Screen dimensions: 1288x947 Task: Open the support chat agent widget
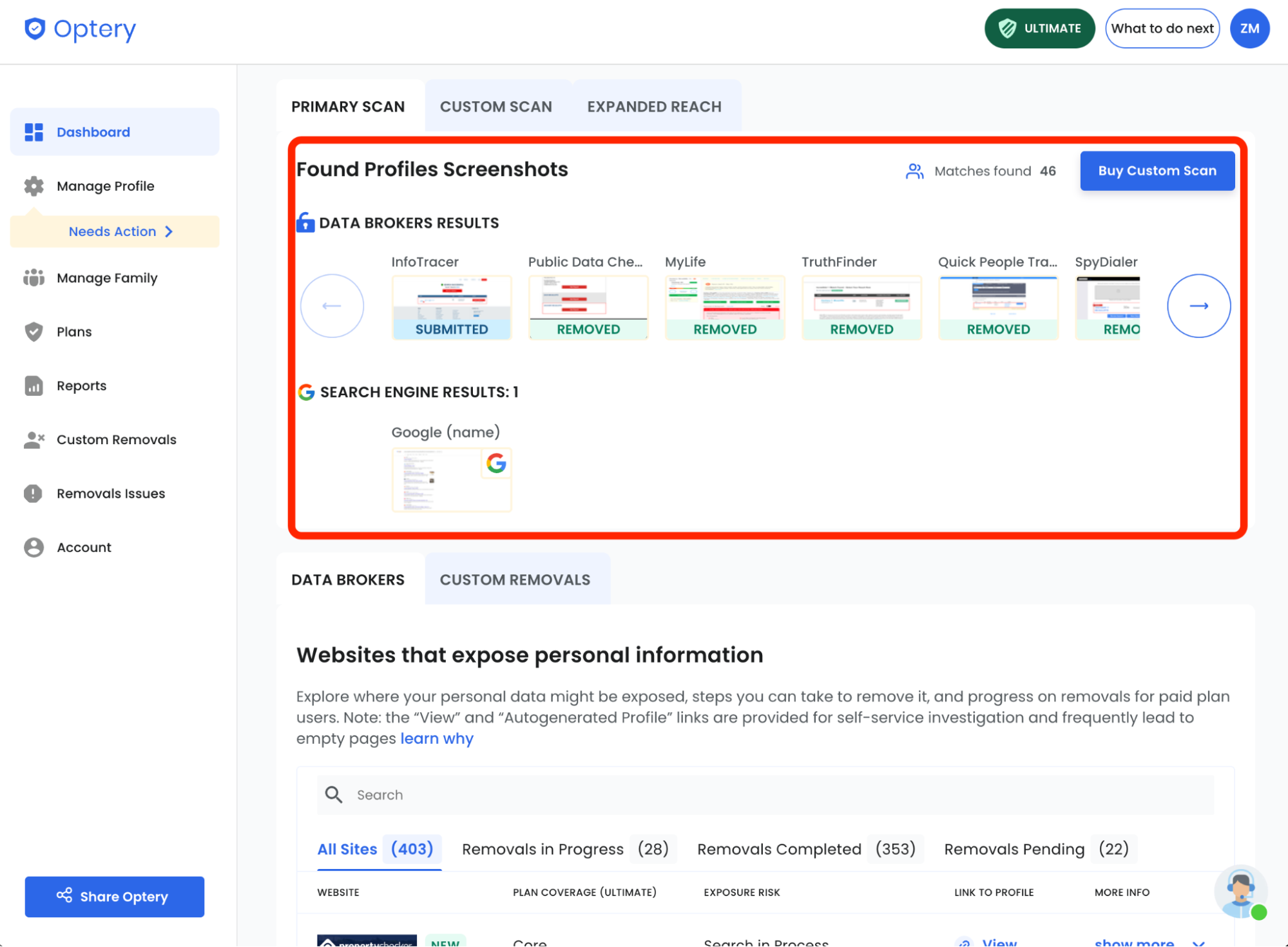[1240, 892]
